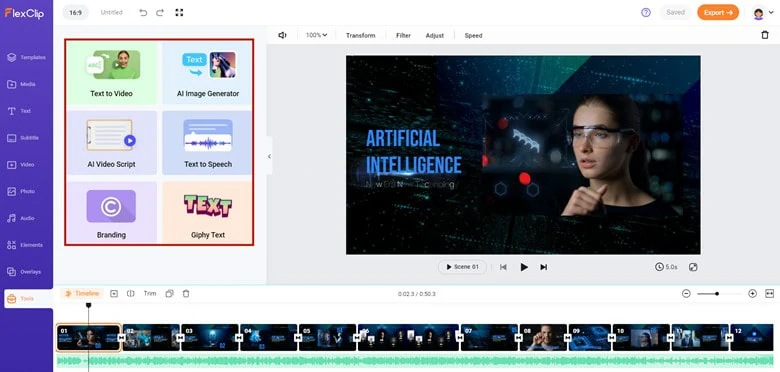Collapse the tools side panel arrow
780x372 pixels.
pos(269,156)
